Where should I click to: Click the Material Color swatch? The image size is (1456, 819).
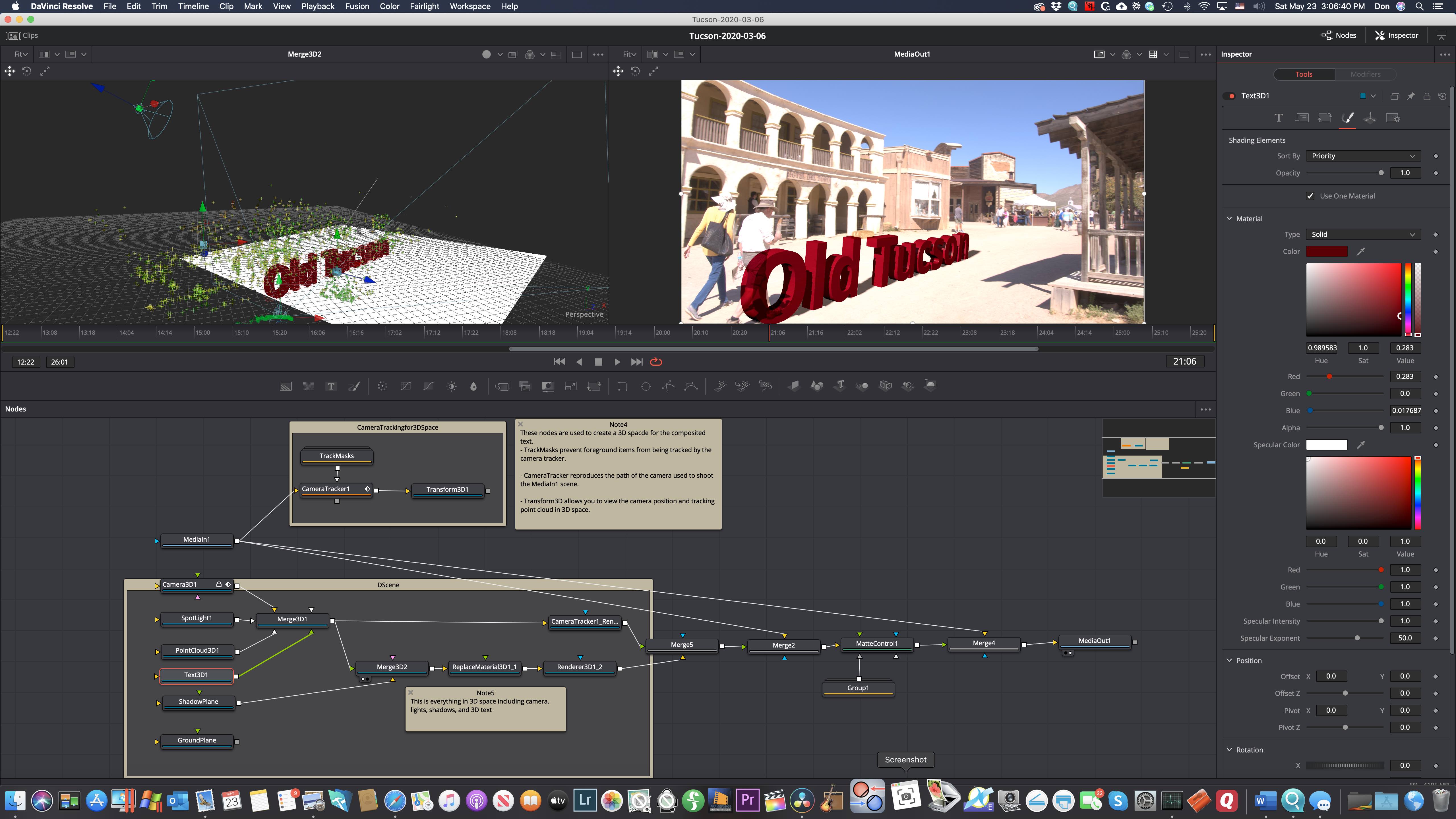(1327, 251)
